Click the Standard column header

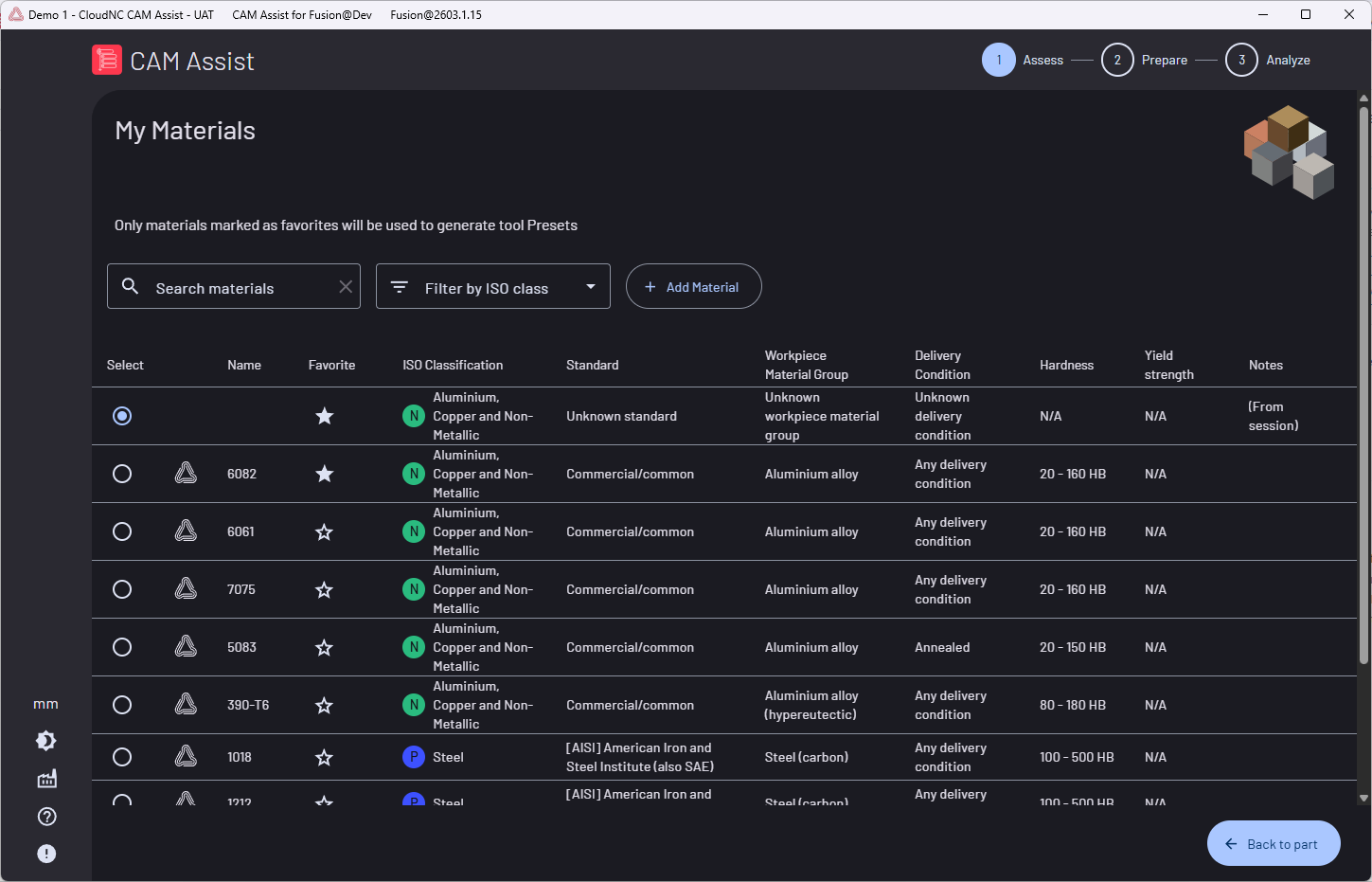[592, 365]
